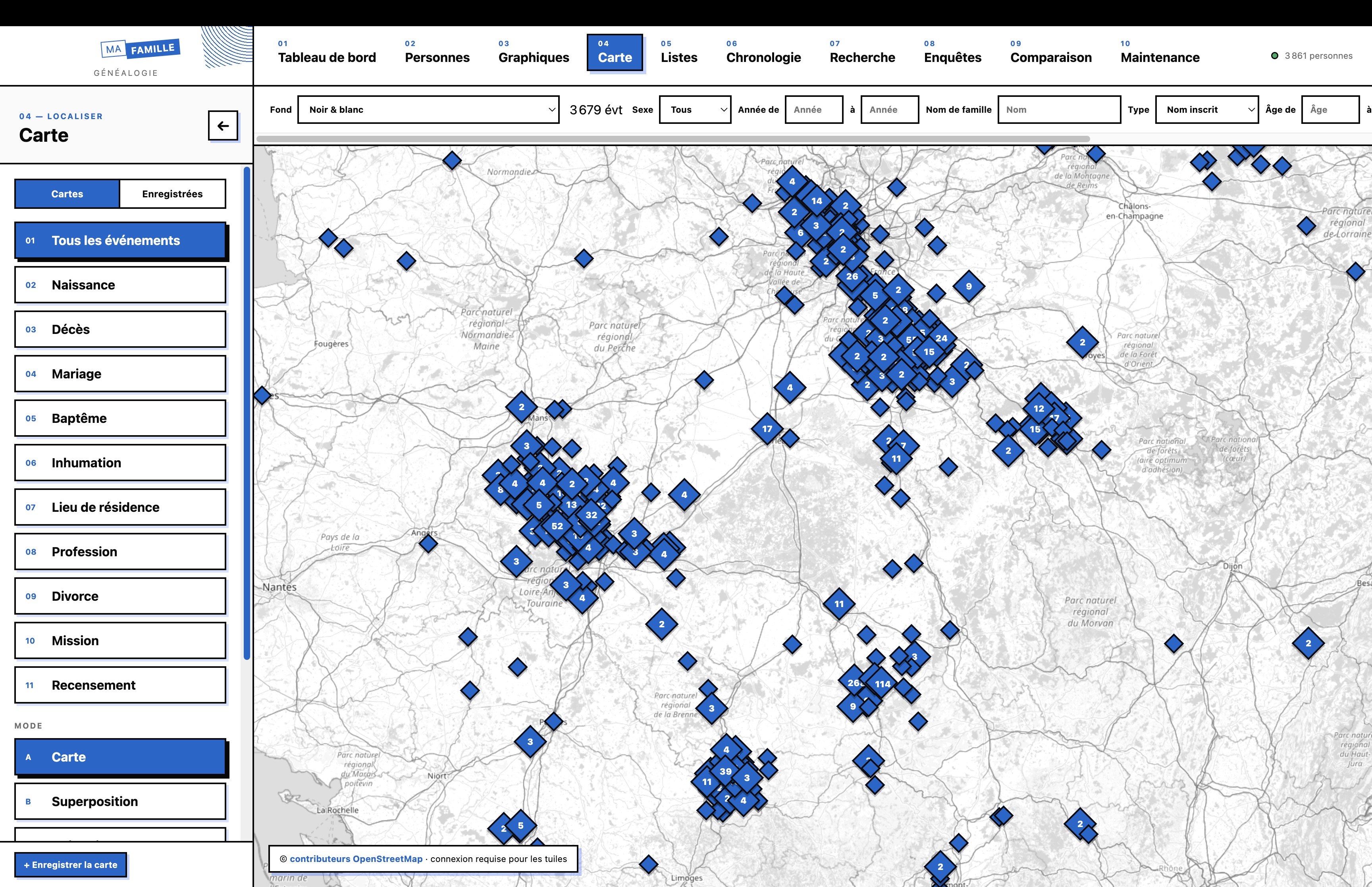Select the Carte mode option
This screenshot has height=887, width=1372.
[x=120, y=757]
